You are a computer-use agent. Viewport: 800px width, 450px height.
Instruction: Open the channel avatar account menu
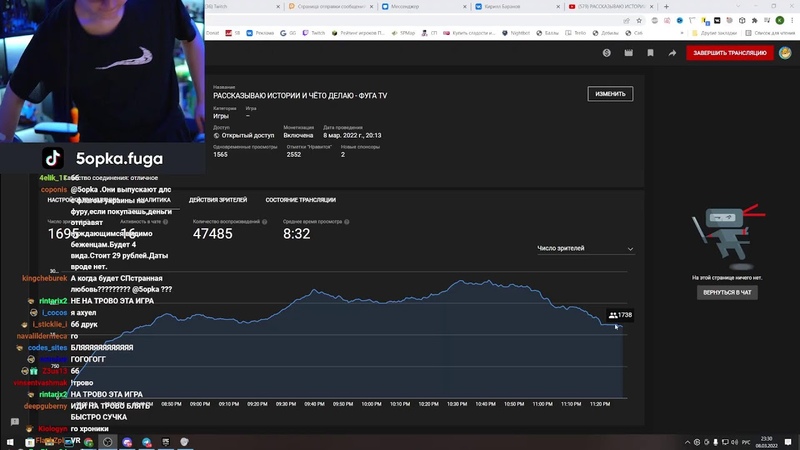click(785, 53)
